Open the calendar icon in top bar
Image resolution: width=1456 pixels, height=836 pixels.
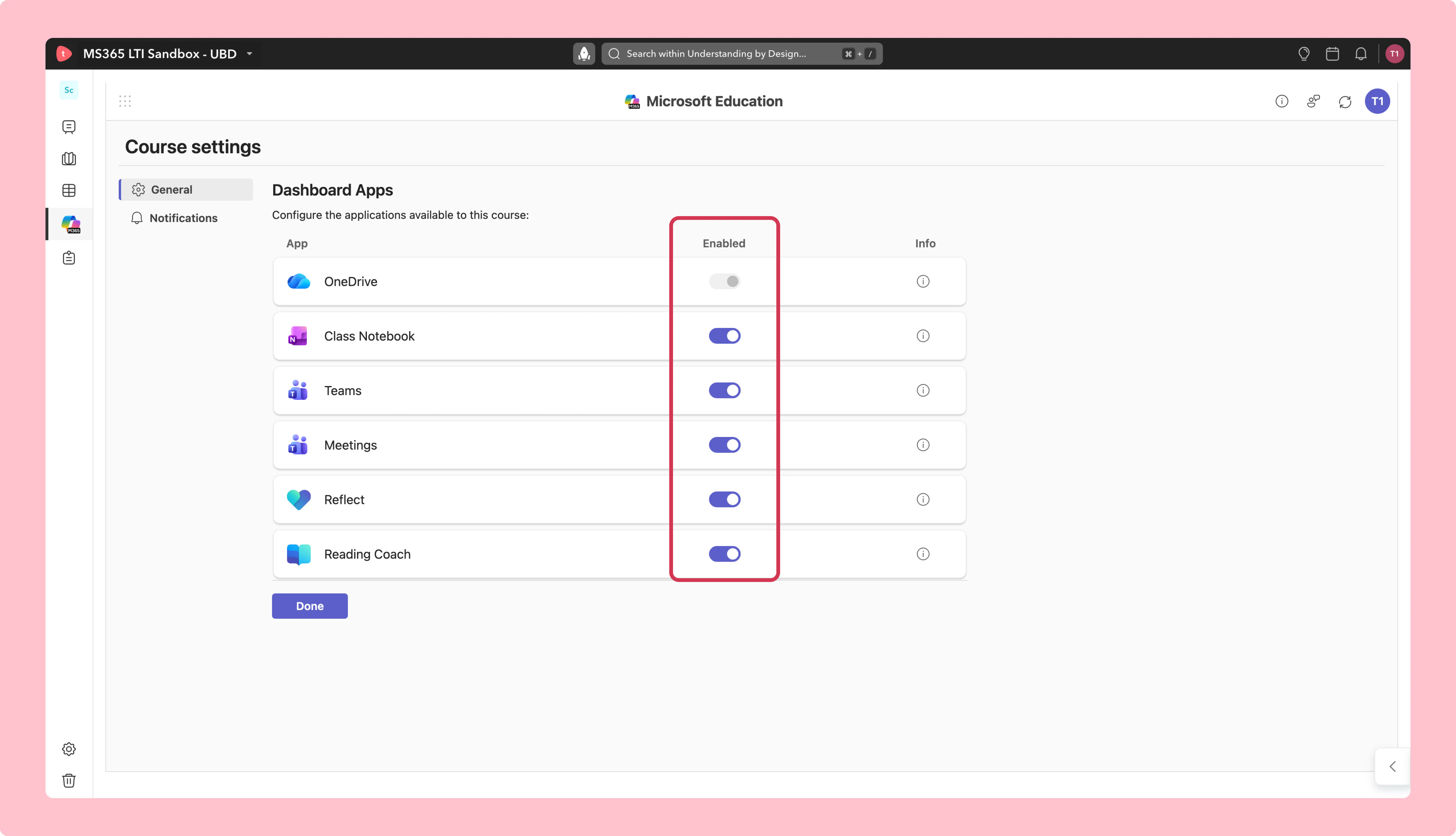point(1332,53)
